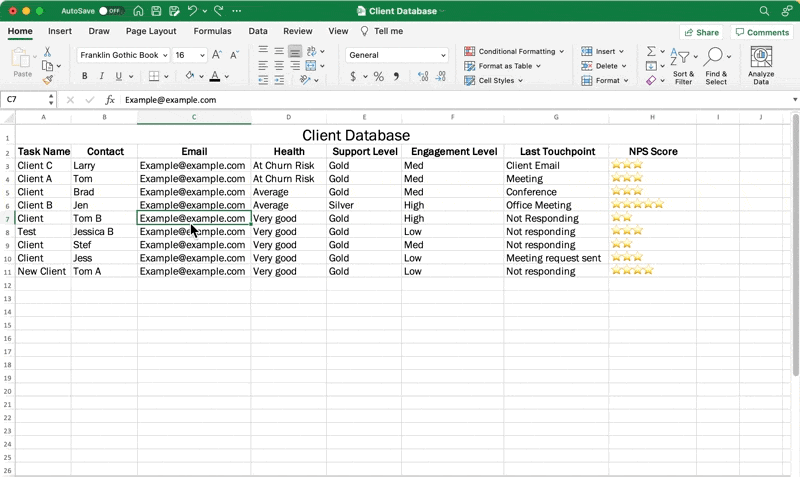Image resolution: width=800 pixels, height=477 pixels.
Task: Click the Format Painter brush icon
Action: point(47,80)
